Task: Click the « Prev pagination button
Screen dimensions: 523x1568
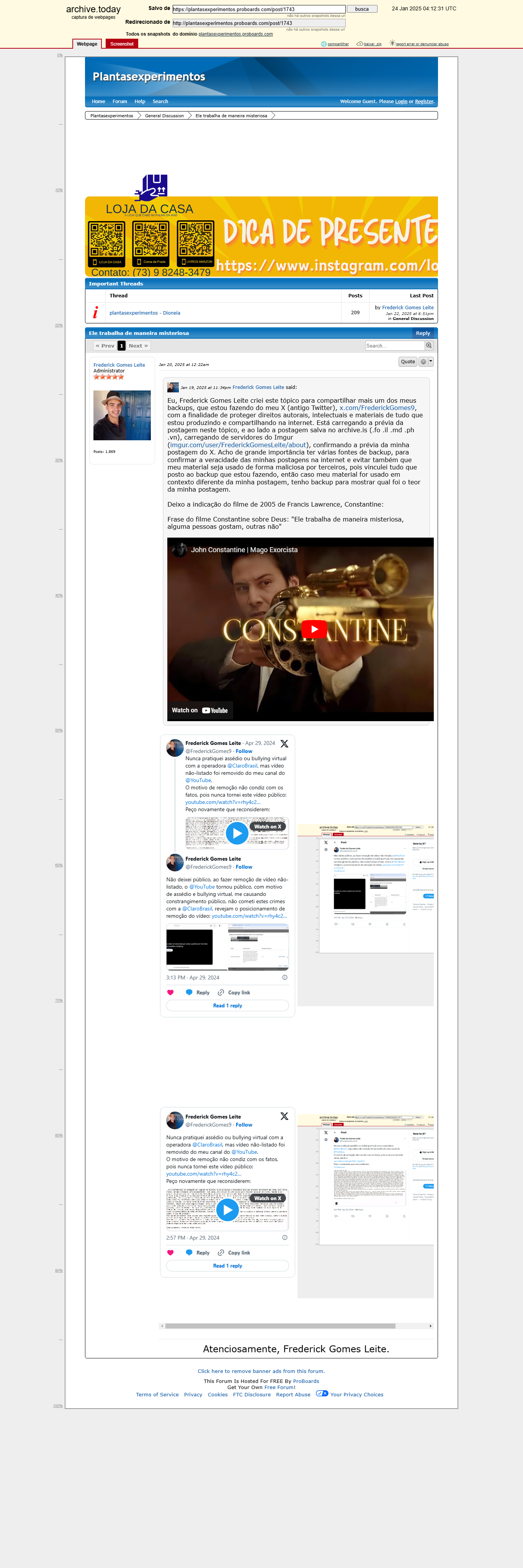Action: (105, 346)
